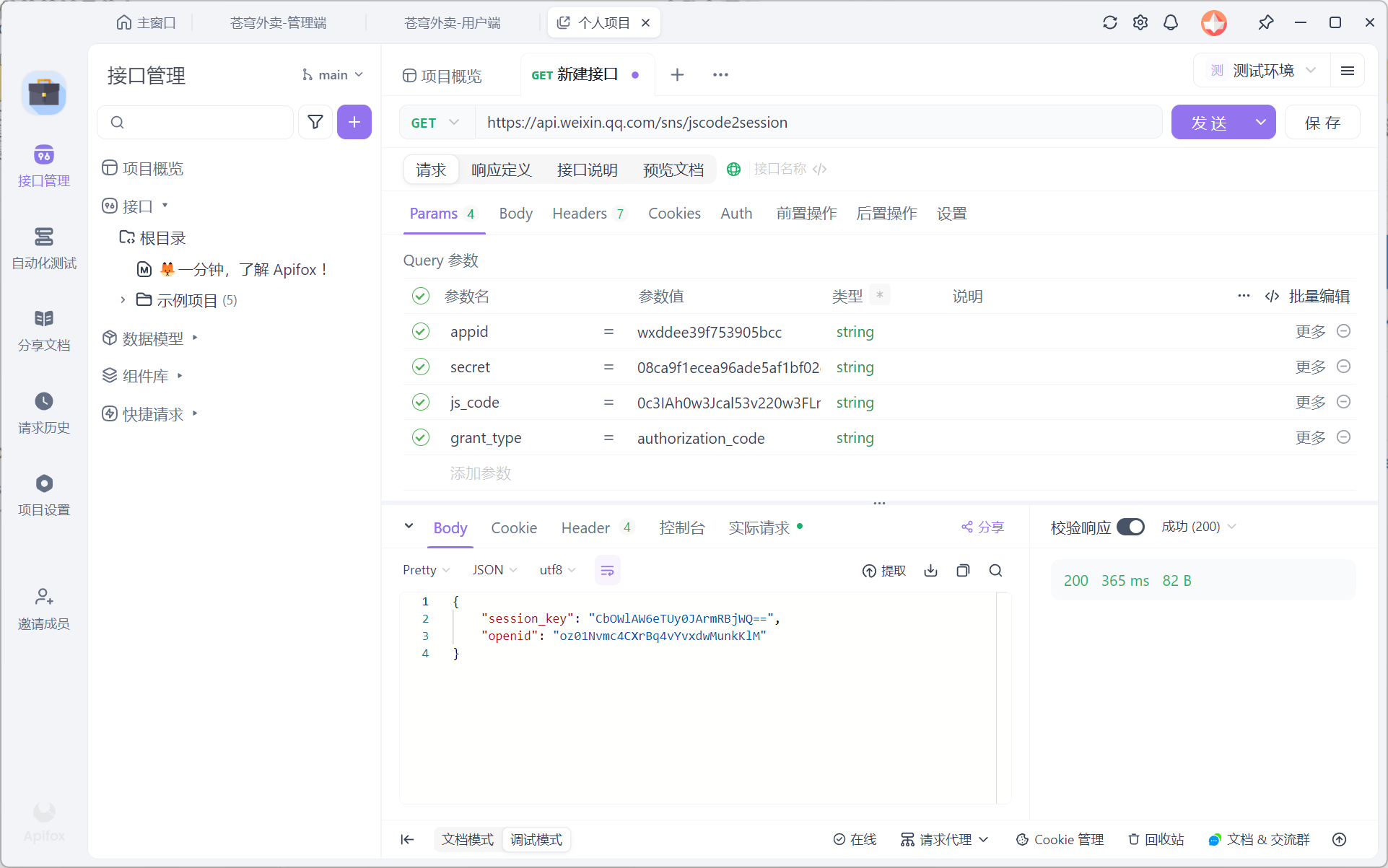Download the response body
The image size is (1388, 868).
(x=930, y=570)
